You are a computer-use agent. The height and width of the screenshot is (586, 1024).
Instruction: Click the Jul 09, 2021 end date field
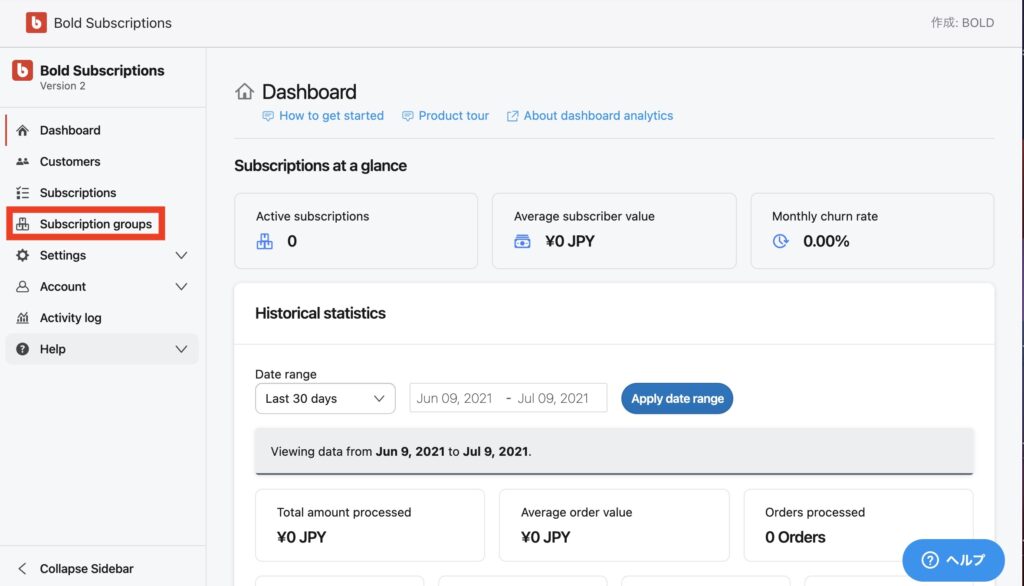[553, 399]
